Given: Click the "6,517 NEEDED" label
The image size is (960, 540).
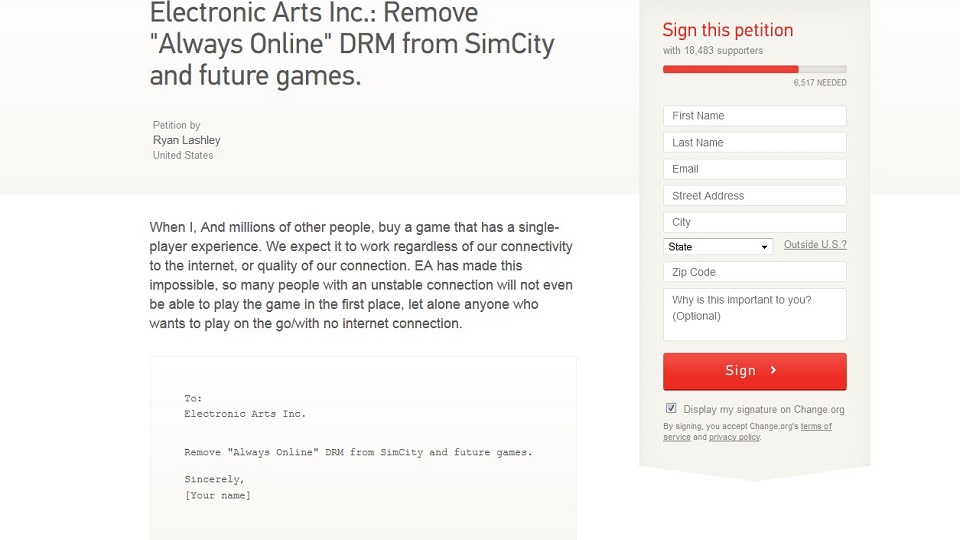Looking at the screenshot, I should pyautogui.click(x=820, y=83).
